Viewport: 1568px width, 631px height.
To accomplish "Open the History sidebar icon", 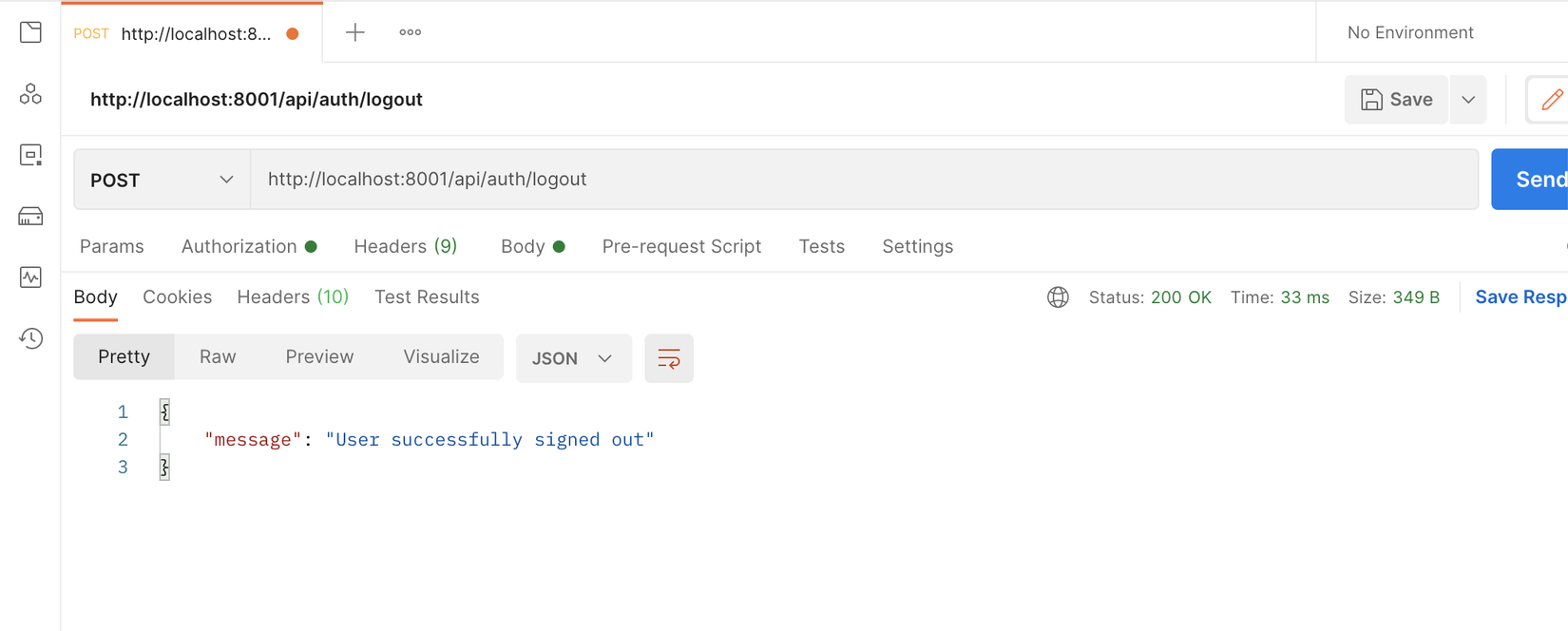I will pyautogui.click(x=30, y=338).
